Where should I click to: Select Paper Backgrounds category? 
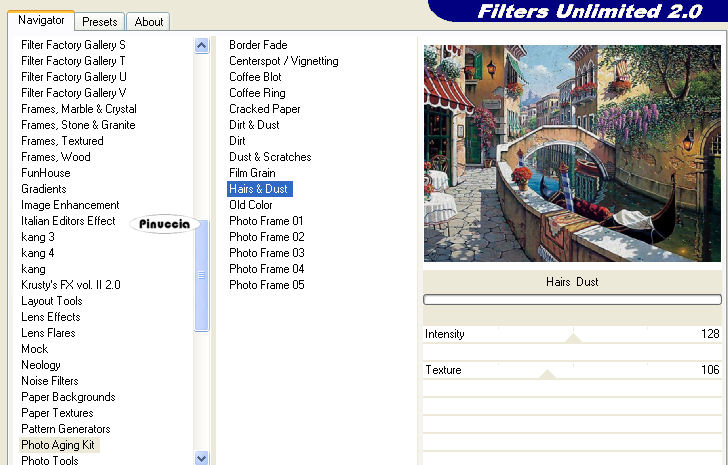[x=68, y=397]
